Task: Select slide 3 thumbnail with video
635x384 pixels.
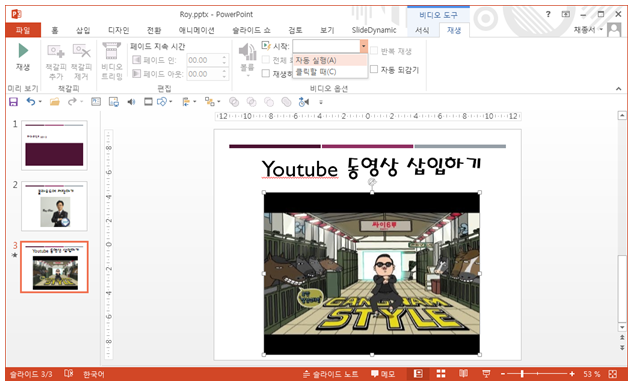Action: 54,267
